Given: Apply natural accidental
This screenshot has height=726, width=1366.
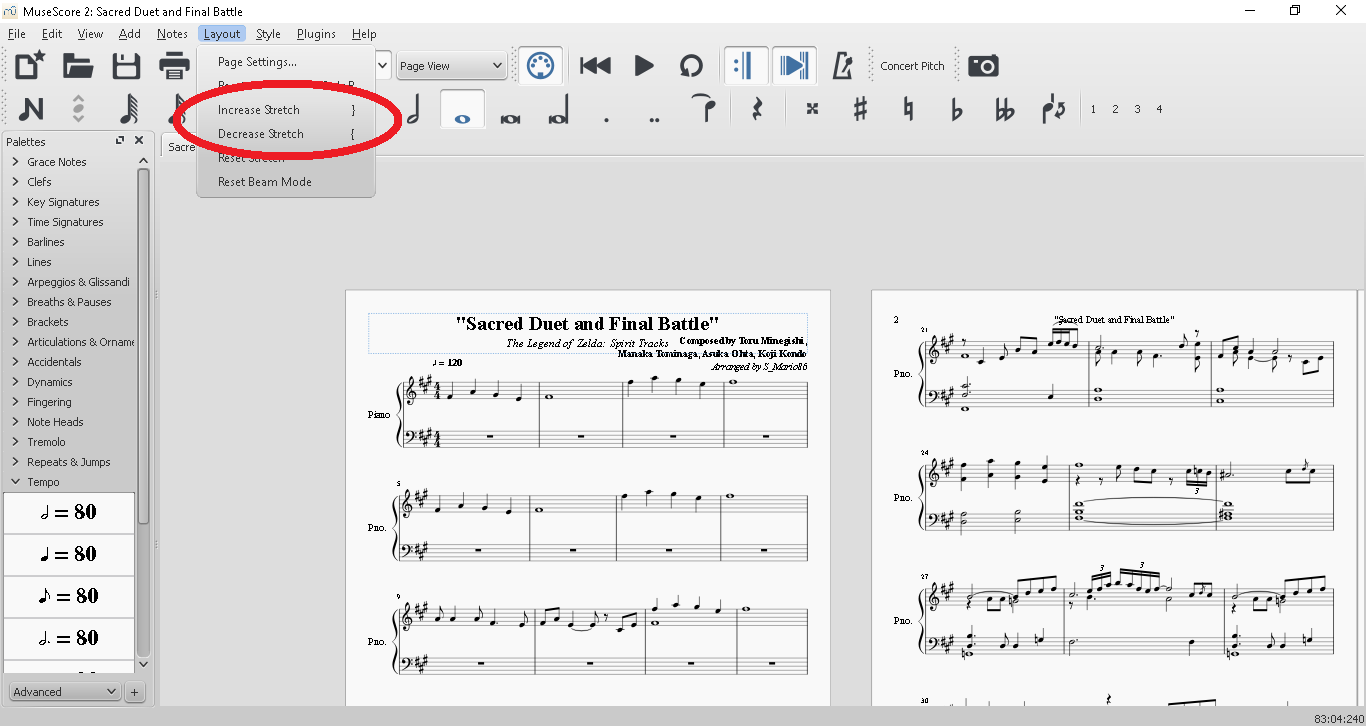Looking at the screenshot, I should 908,109.
